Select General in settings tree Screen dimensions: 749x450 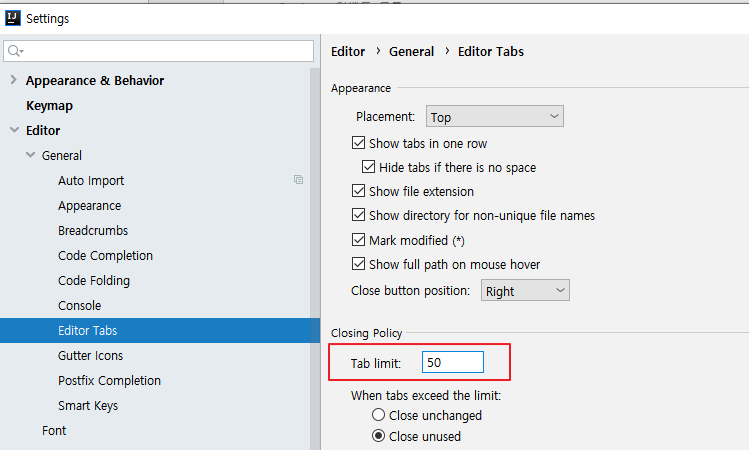[62, 156]
